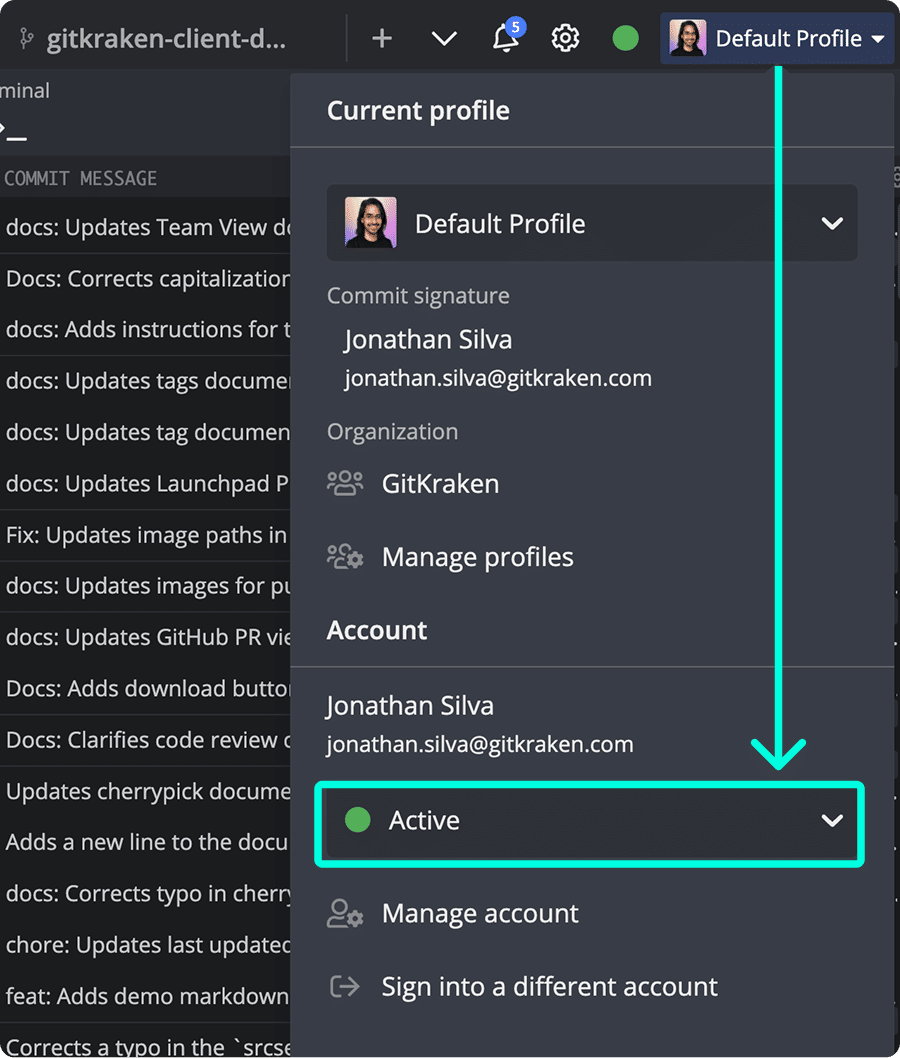Click the COMMIT MESSAGE column header
Image resolution: width=900 pixels, height=1058 pixels.
[x=80, y=178]
